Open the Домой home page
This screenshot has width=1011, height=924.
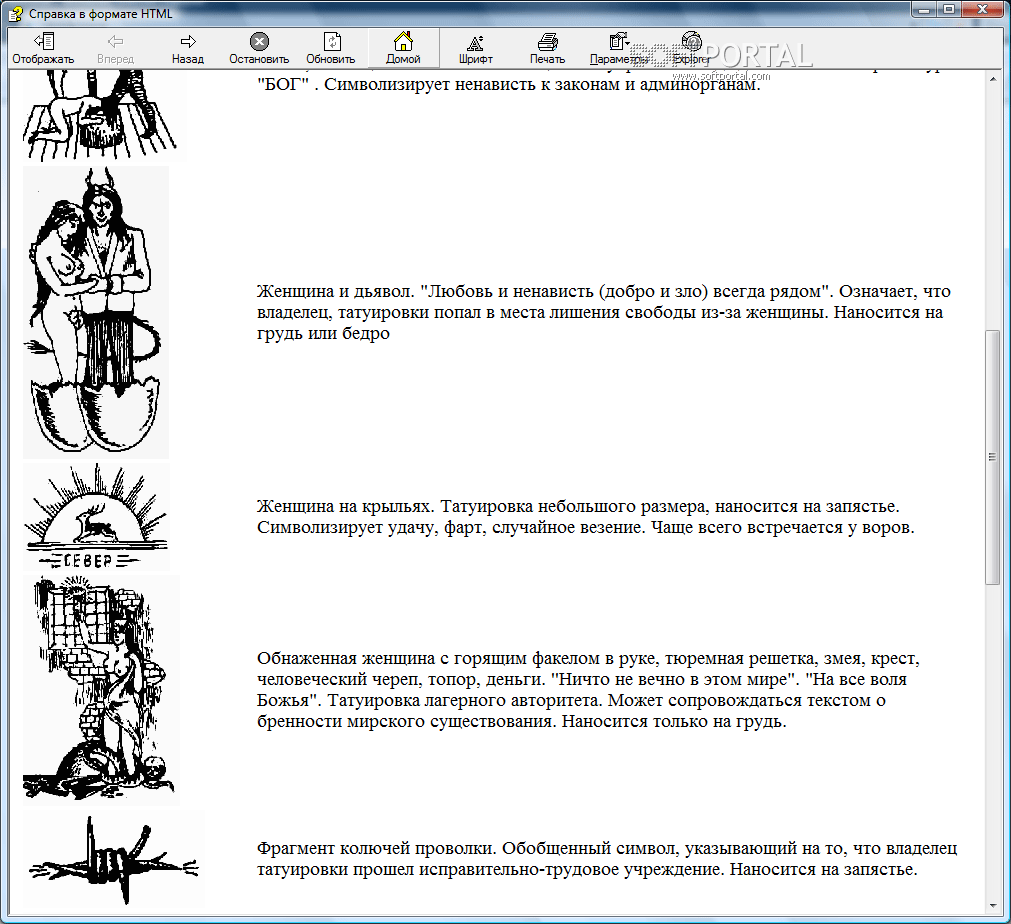pyautogui.click(x=403, y=48)
